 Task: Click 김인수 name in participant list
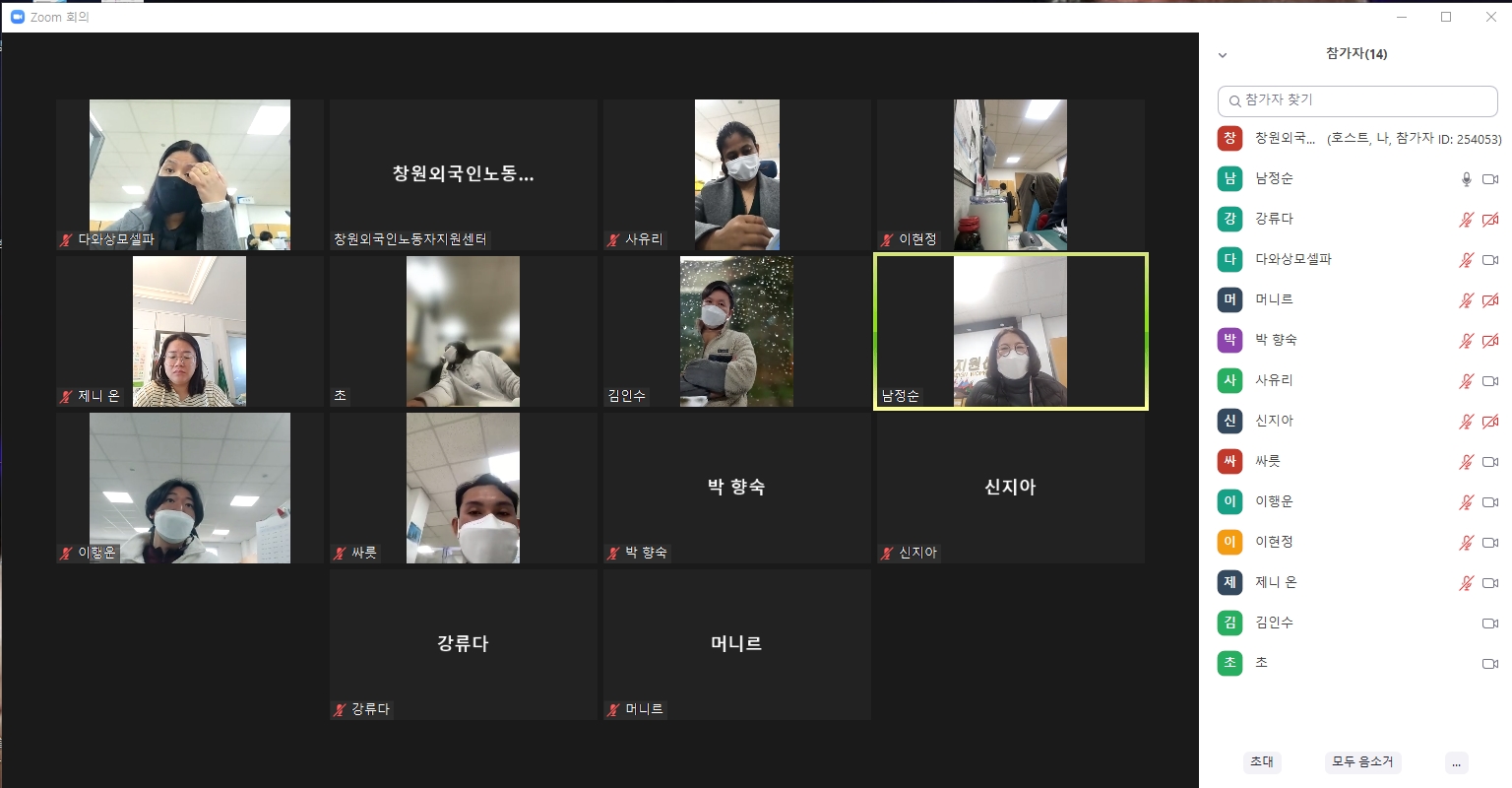point(1274,623)
